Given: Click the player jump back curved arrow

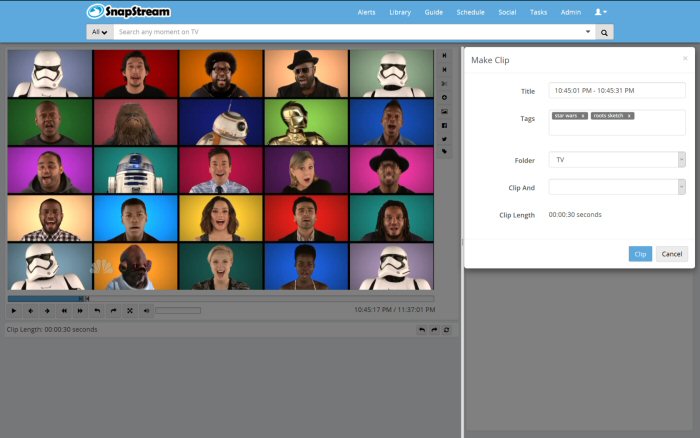Looking at the screenshot, I should [97, 311].
